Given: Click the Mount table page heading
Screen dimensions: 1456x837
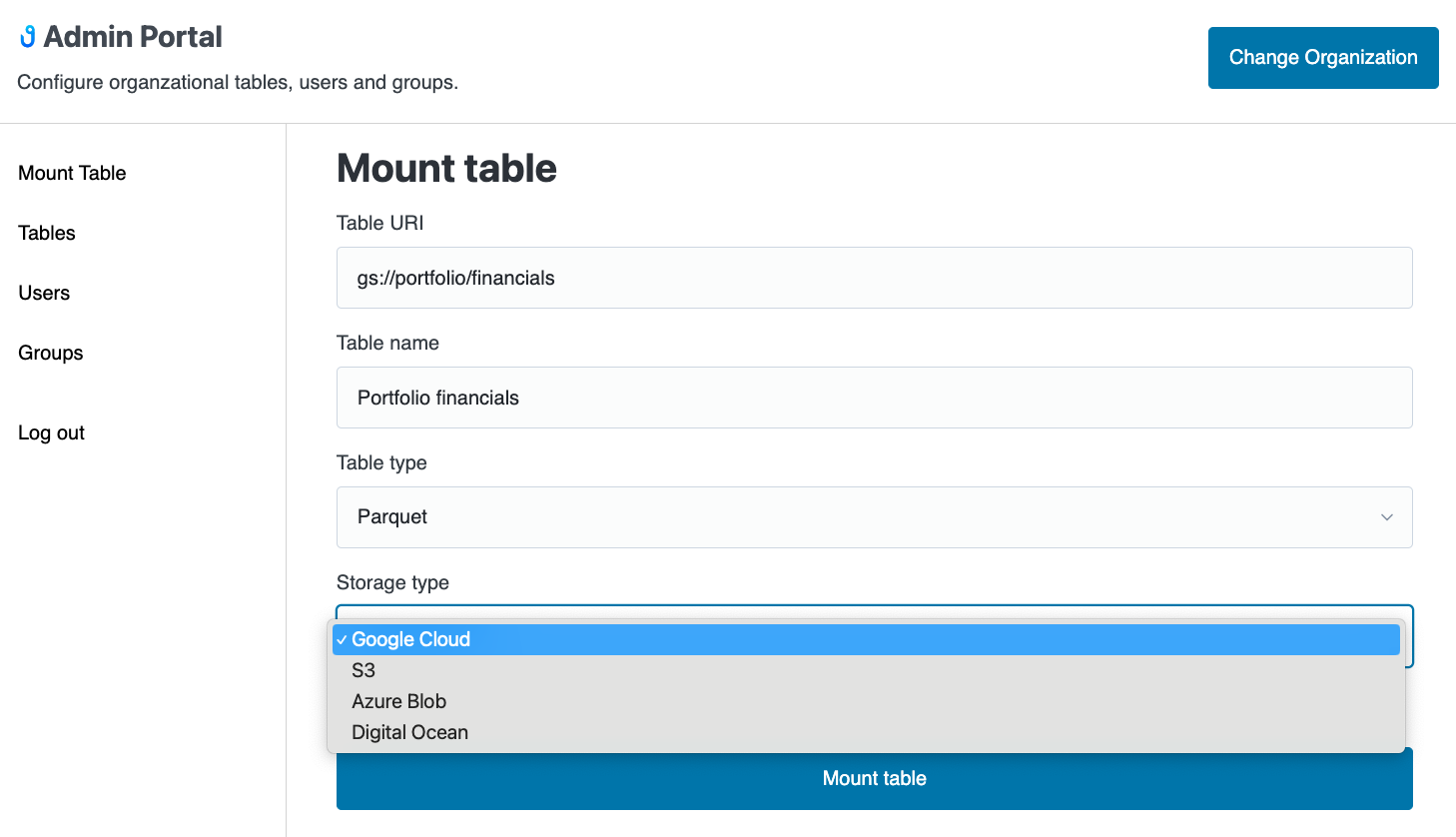Looking at the screenshot, I should pyautogui.click(x=446, y=168).
